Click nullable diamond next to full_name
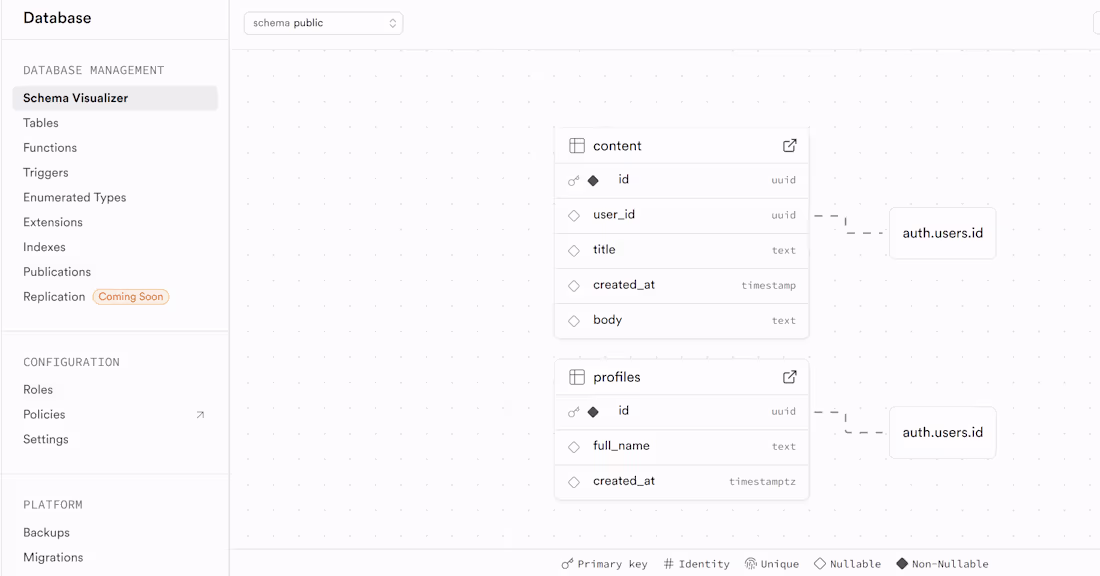The image size is (1100, 576). point(574,447)
